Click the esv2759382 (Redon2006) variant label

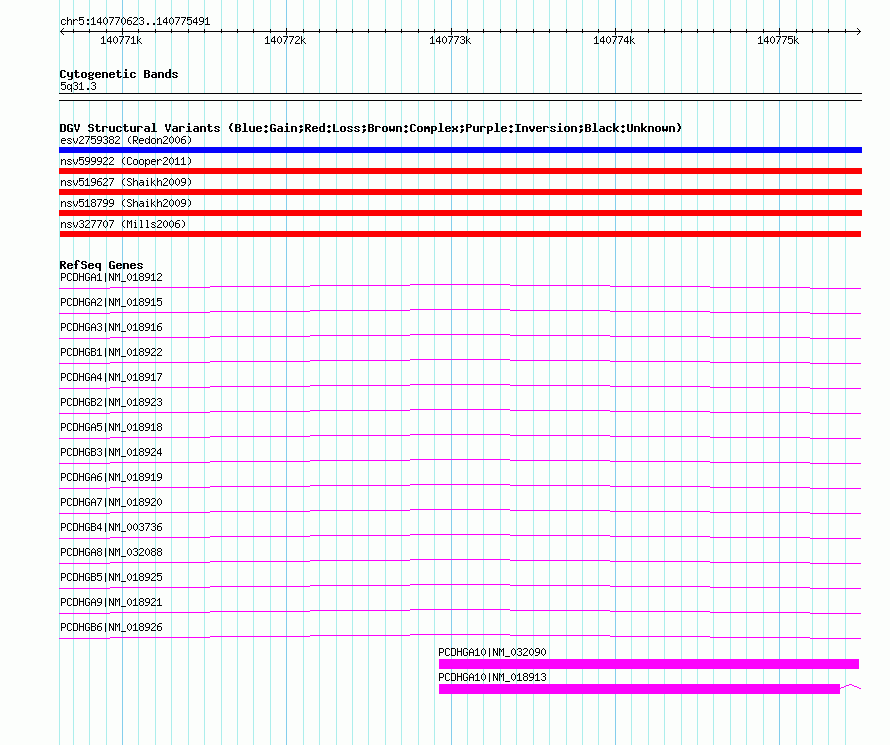[126, 140]
